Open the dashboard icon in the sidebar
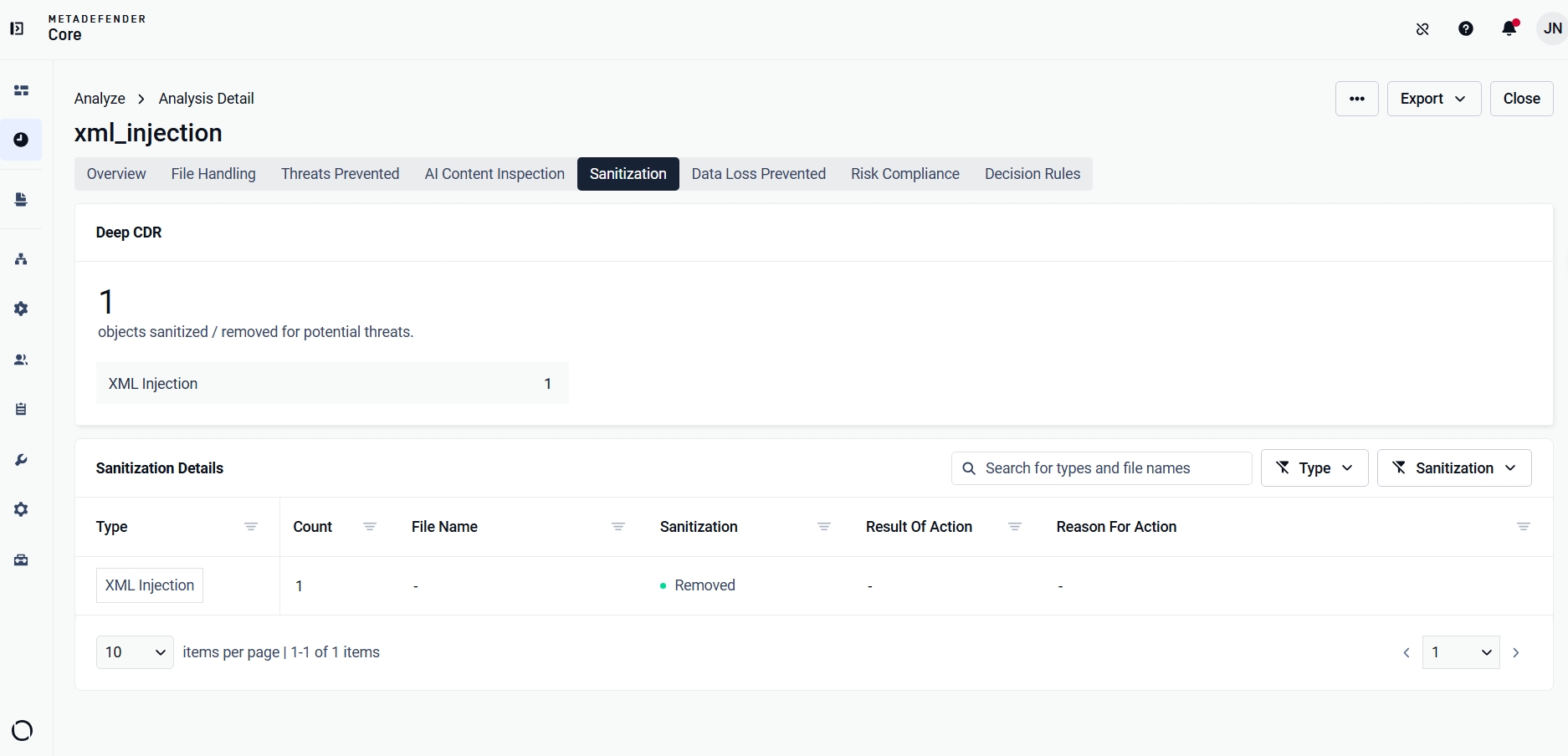The width and height of the screenshot is (1568, 756). click(x=21, y=90)
